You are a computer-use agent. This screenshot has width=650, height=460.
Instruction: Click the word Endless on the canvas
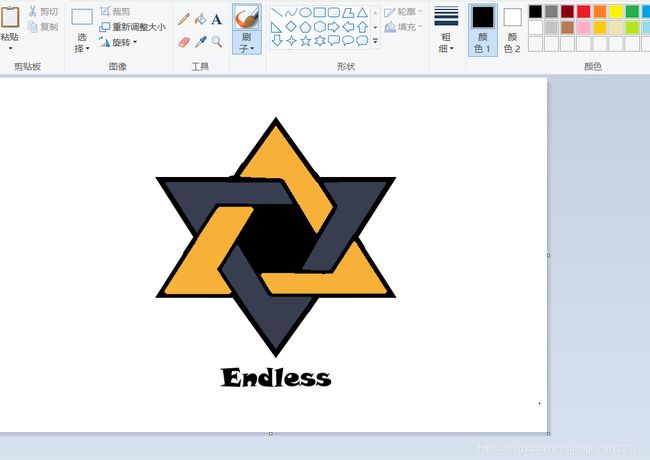(275, 378)
